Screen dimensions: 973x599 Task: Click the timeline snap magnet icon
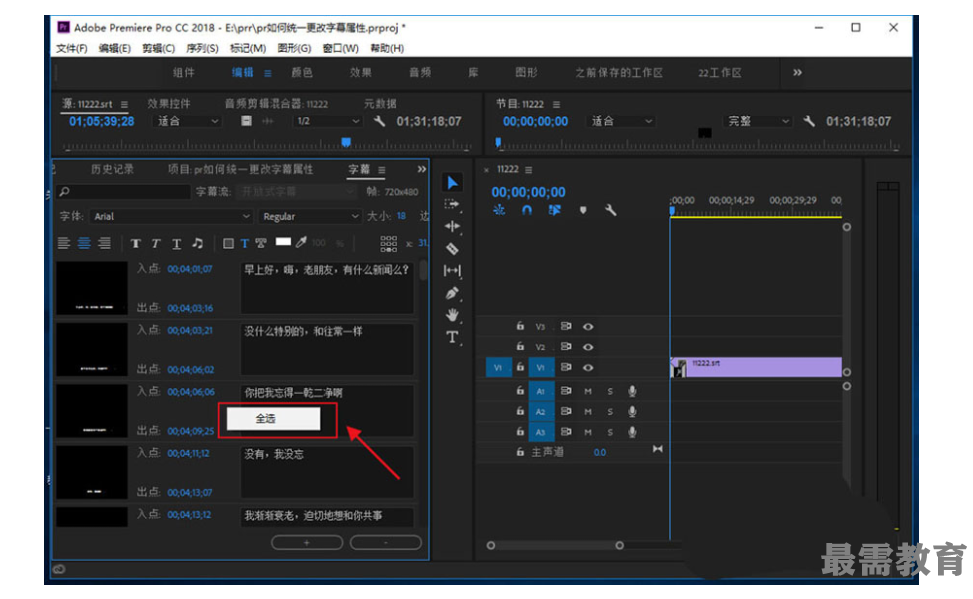pyautogui.click(x=527, y=211)
